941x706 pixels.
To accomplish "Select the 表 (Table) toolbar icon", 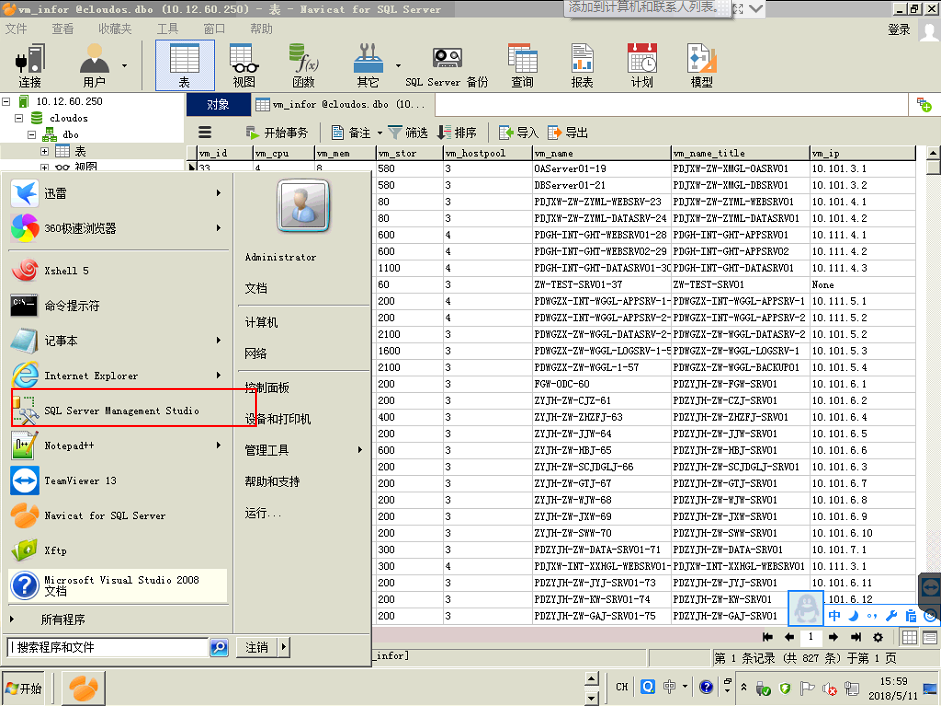I will point(184,65).
